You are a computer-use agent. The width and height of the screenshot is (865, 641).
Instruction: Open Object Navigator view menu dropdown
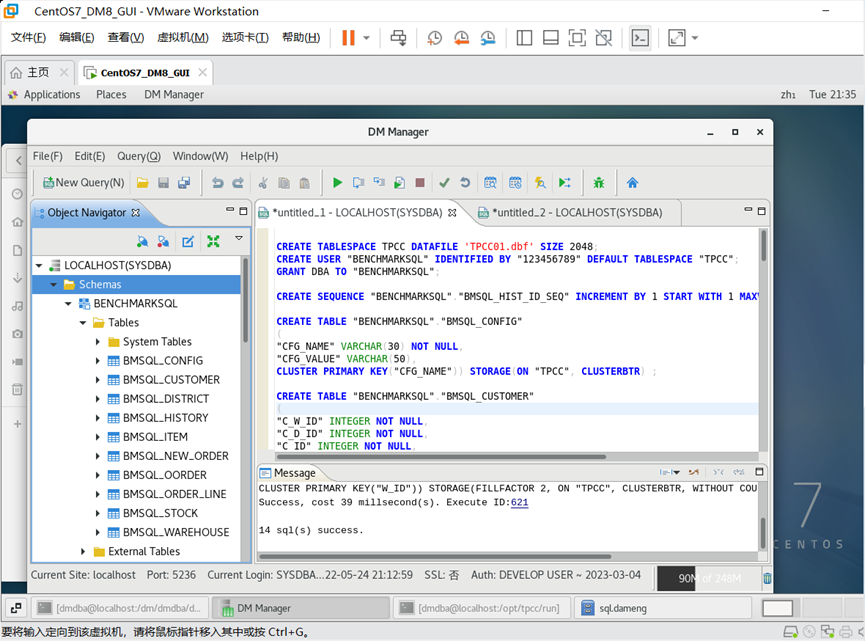tap(238, 239)
